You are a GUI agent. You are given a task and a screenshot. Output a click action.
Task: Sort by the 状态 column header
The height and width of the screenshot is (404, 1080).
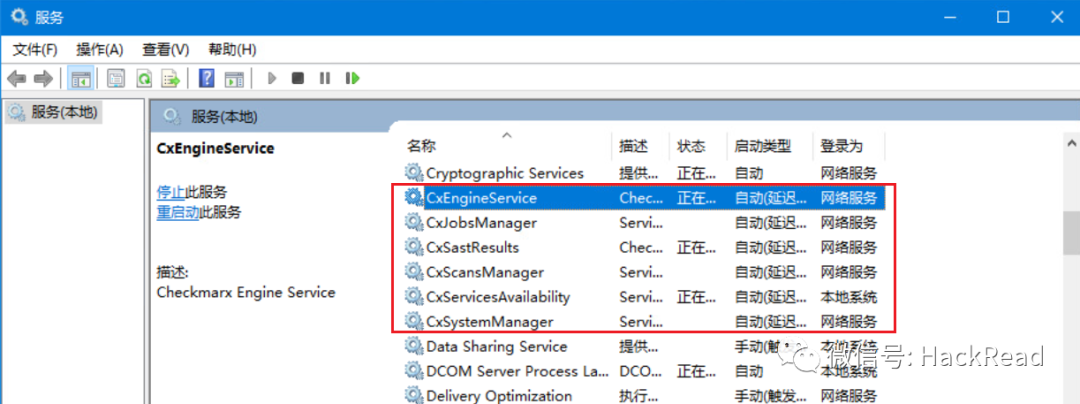[x=698, y=146]
